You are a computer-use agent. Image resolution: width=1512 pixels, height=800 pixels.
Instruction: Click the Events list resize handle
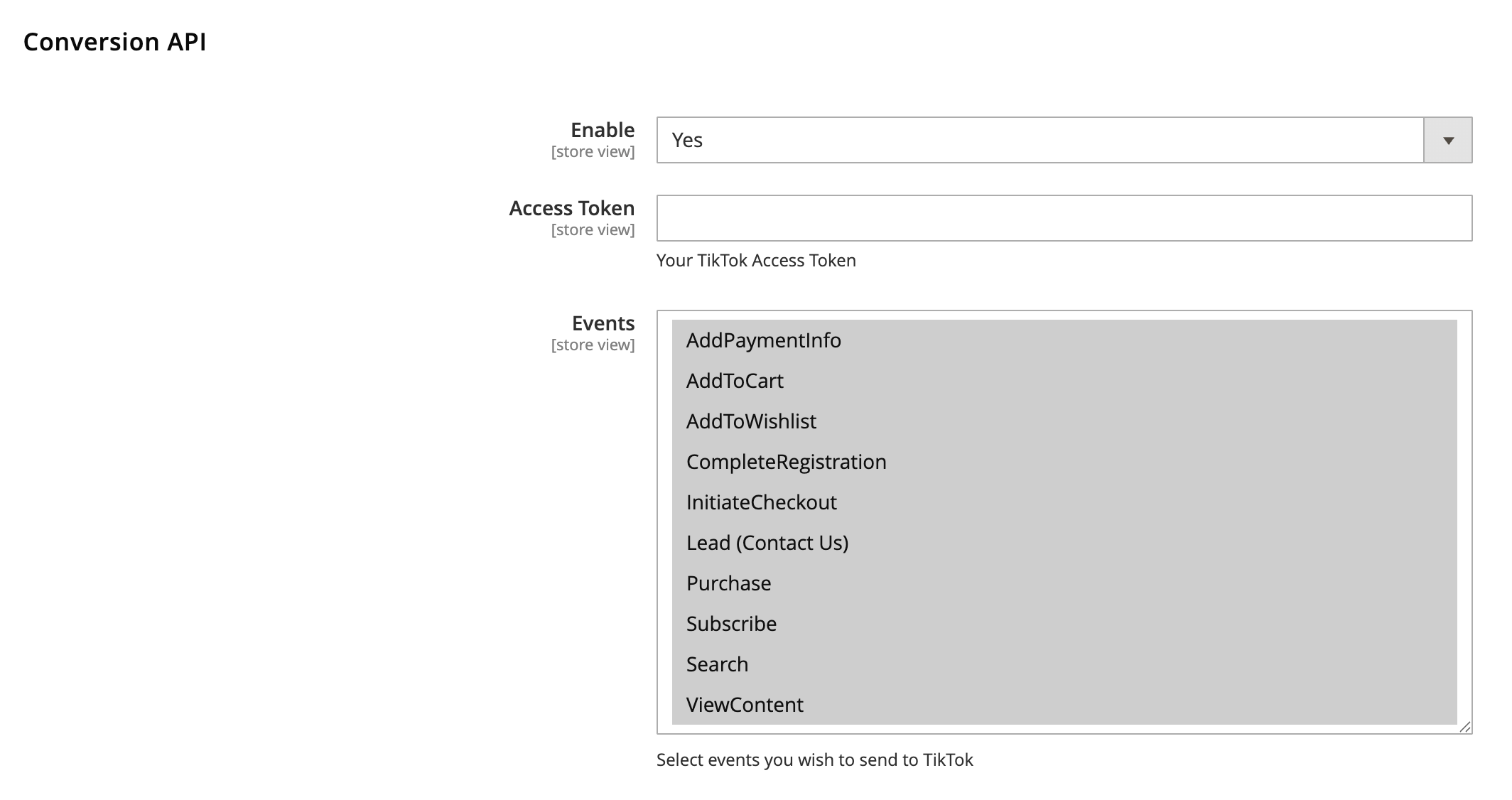[1465, 727]
